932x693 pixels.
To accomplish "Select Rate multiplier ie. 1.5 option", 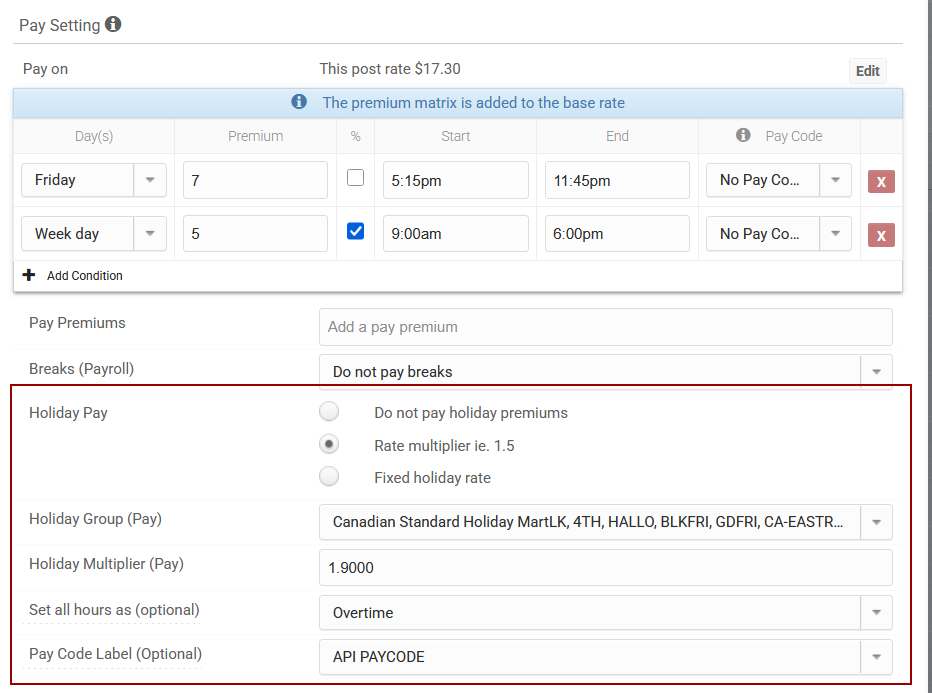I will tap(329, 444).
